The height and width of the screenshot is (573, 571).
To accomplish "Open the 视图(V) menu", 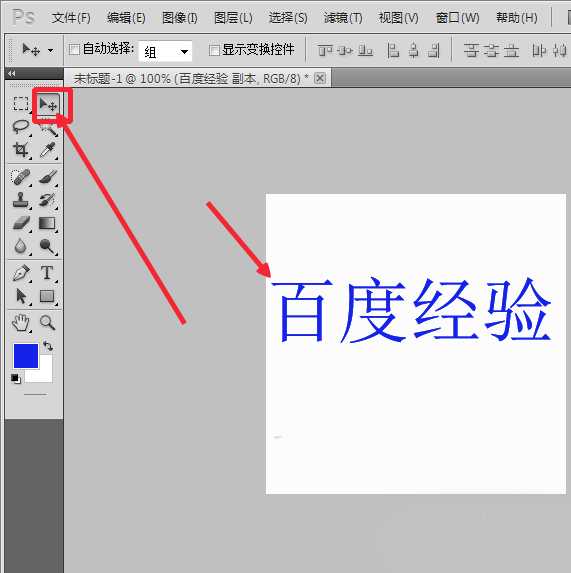I will pos(398,18).
